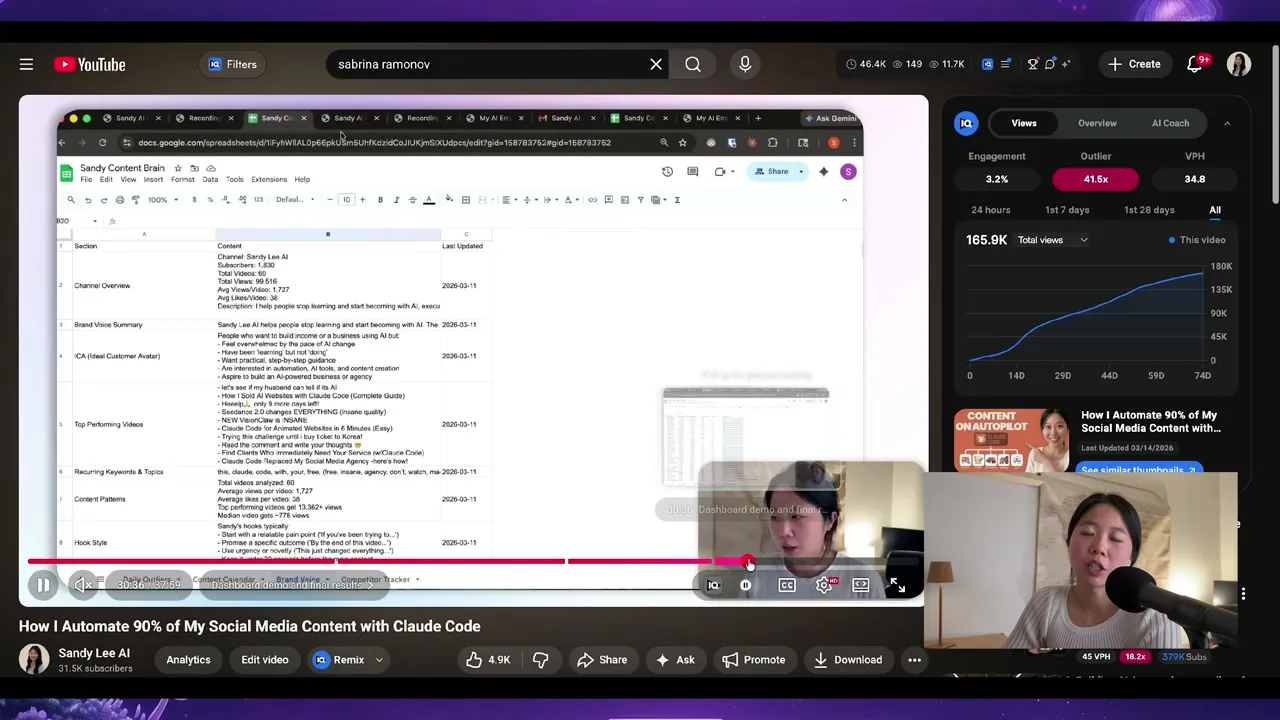Open the webcam overlay three-dot menu
The image size is (1280, 720).
pyautogui.click(x=1243, y=594)
